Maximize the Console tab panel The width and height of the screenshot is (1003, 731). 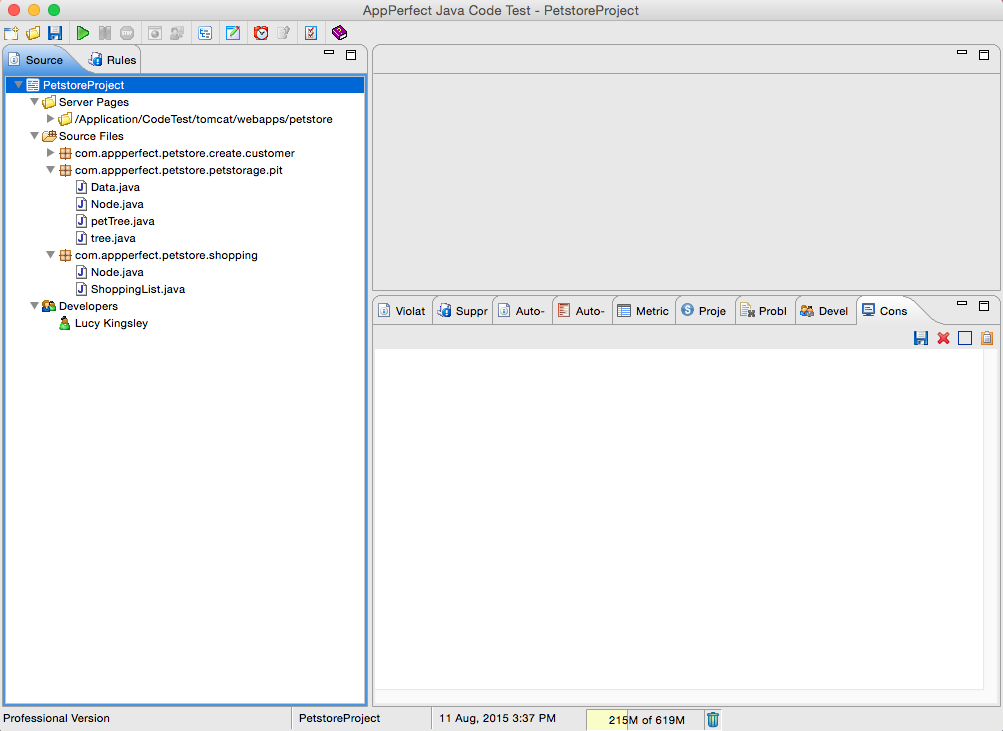coord(984,306)
